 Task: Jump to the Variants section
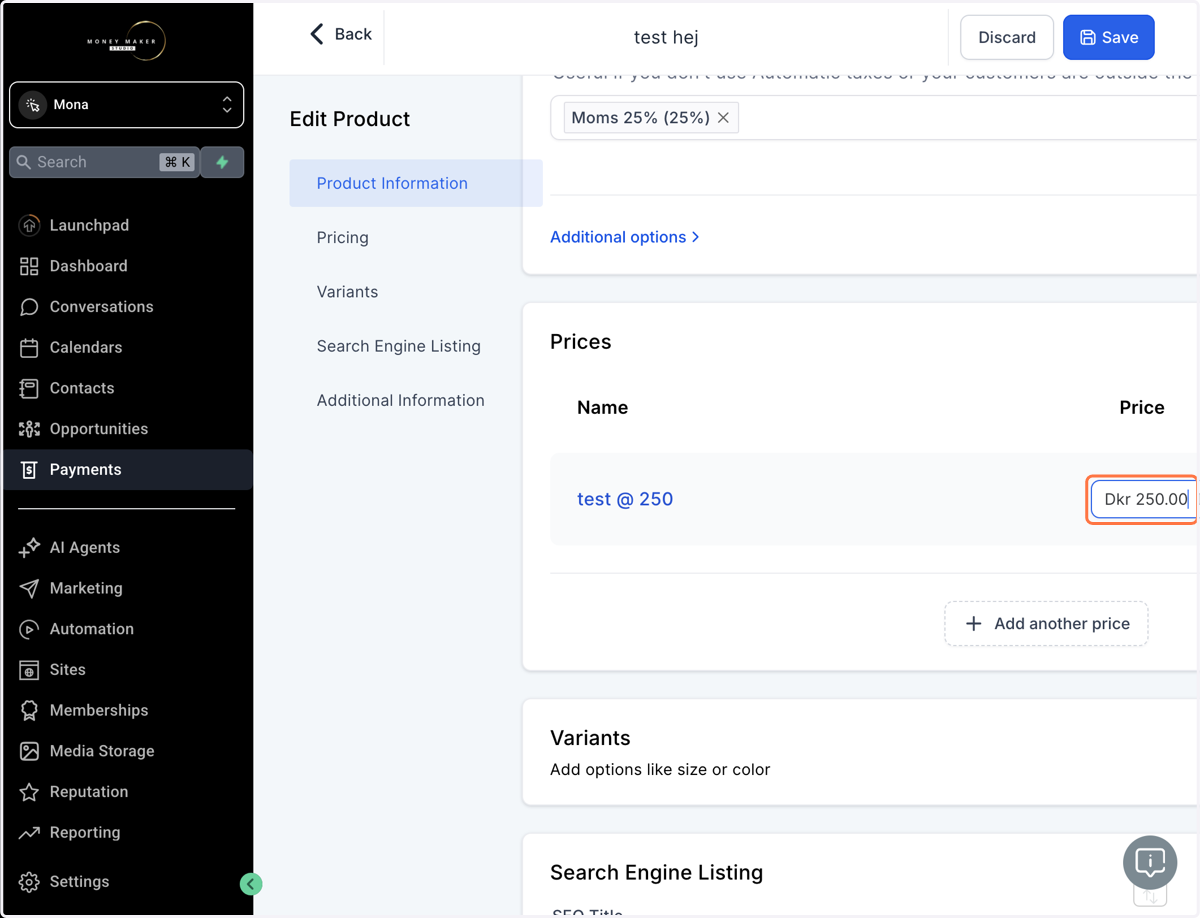click(x=347, y=292)
